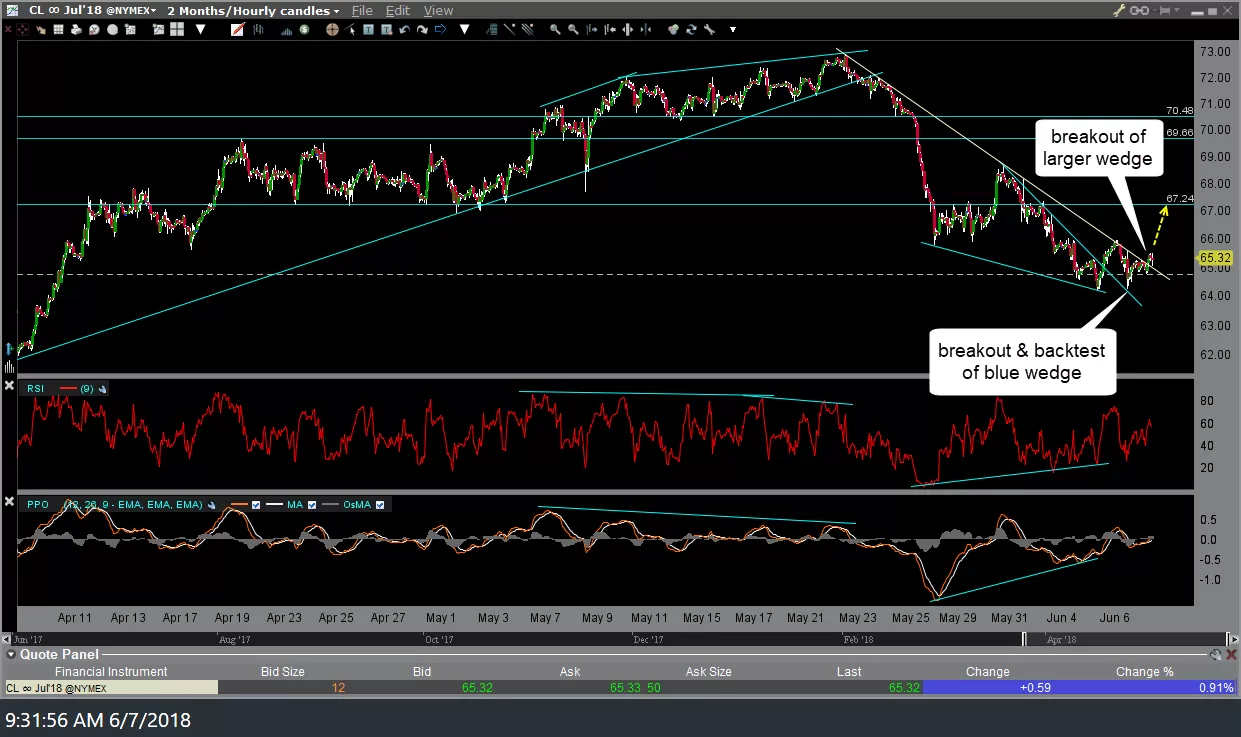Select the text annotation T tool
Image resolution: width=1241 pixels, height=737 pixels.
pos(368,30)
